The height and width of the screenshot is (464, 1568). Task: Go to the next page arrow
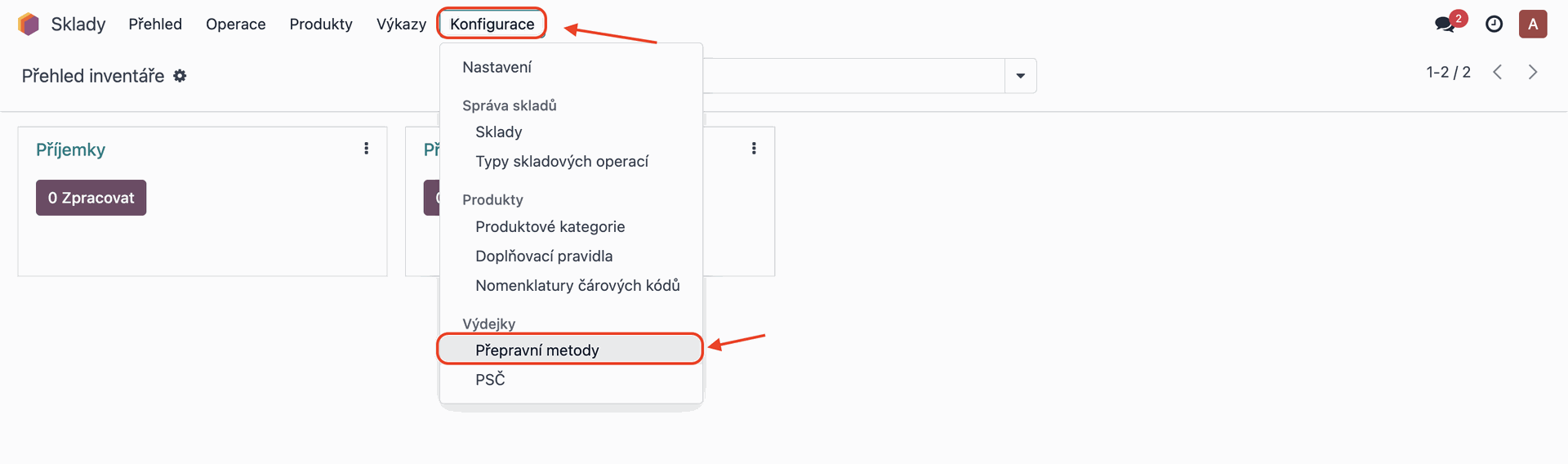point(1533,72)
